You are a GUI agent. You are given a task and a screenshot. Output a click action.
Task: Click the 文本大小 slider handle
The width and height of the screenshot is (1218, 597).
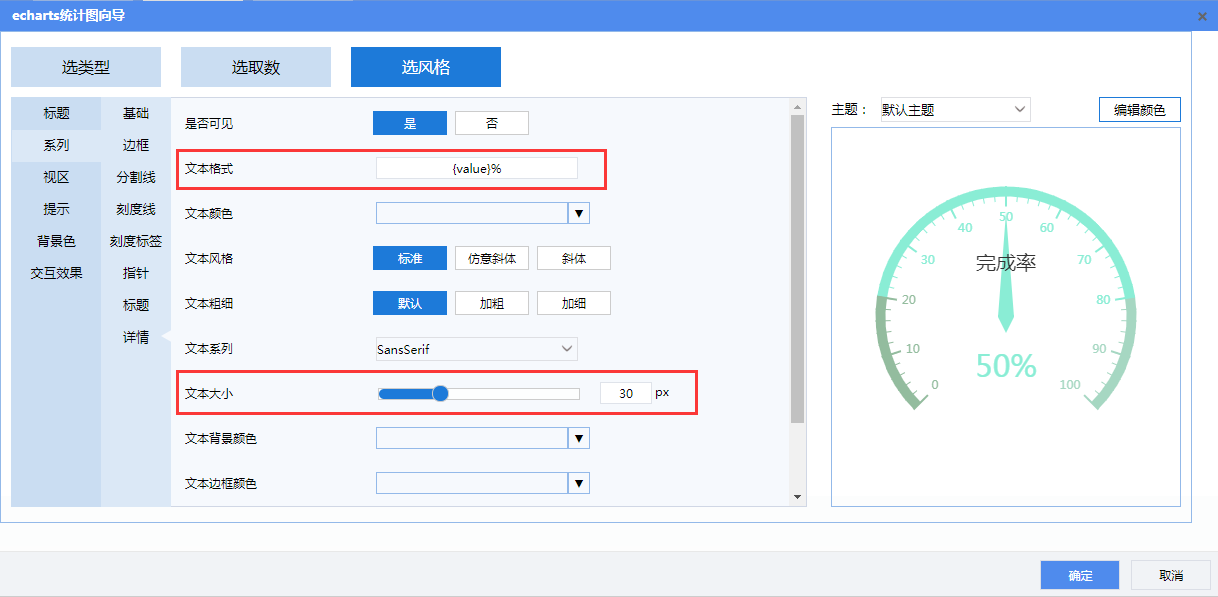click(x=440, y=394)
